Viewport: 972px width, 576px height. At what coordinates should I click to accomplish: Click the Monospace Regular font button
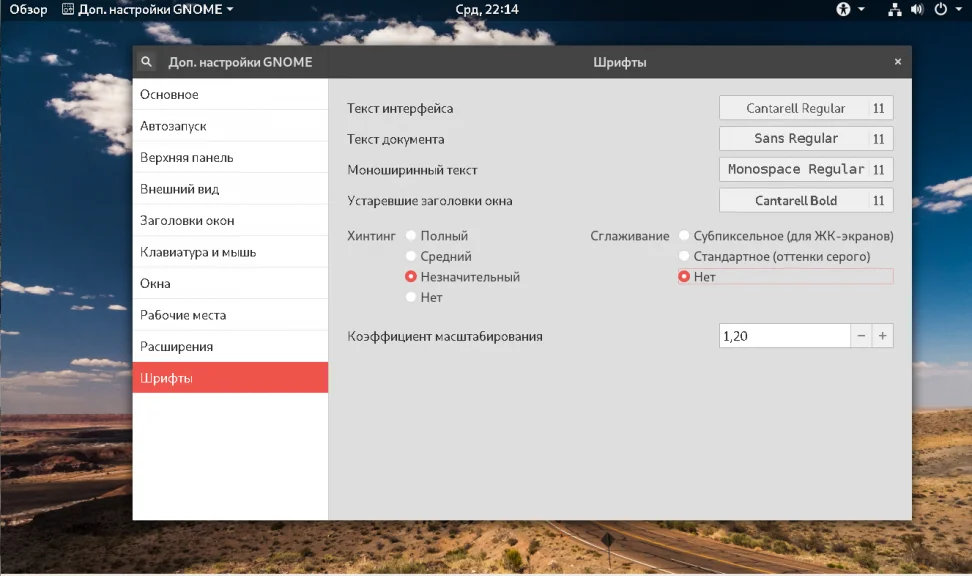(x=806, y=169)
